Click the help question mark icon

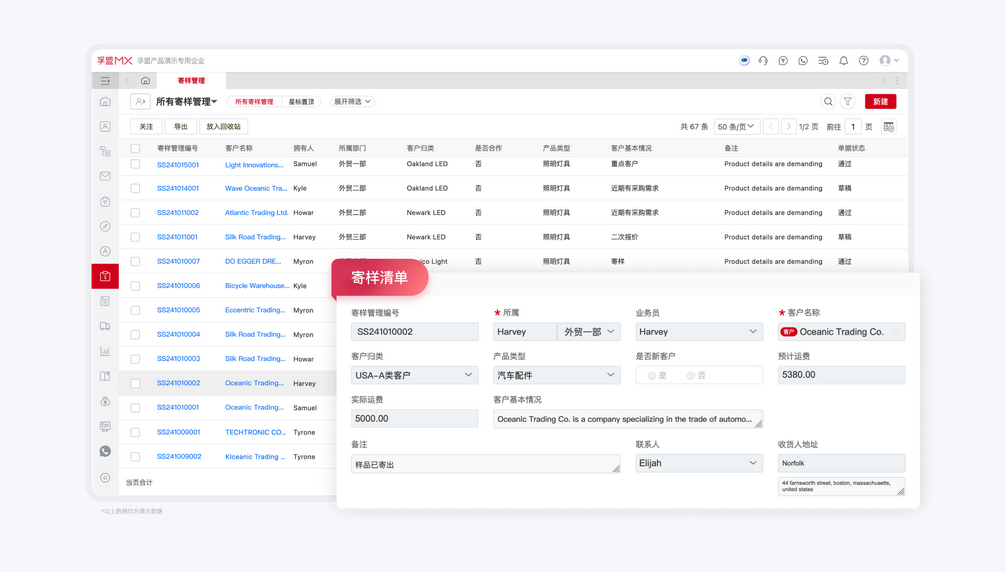pos(864,61)
